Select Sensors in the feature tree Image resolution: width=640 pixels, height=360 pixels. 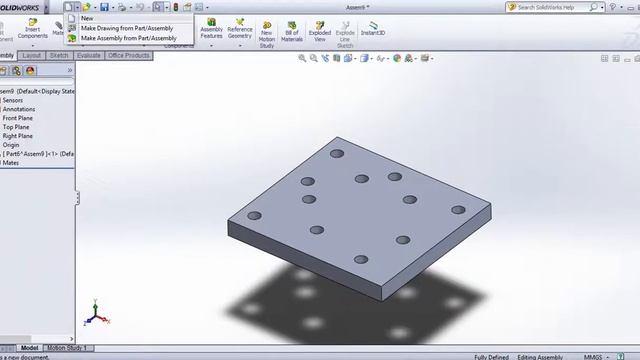(13, 100)
